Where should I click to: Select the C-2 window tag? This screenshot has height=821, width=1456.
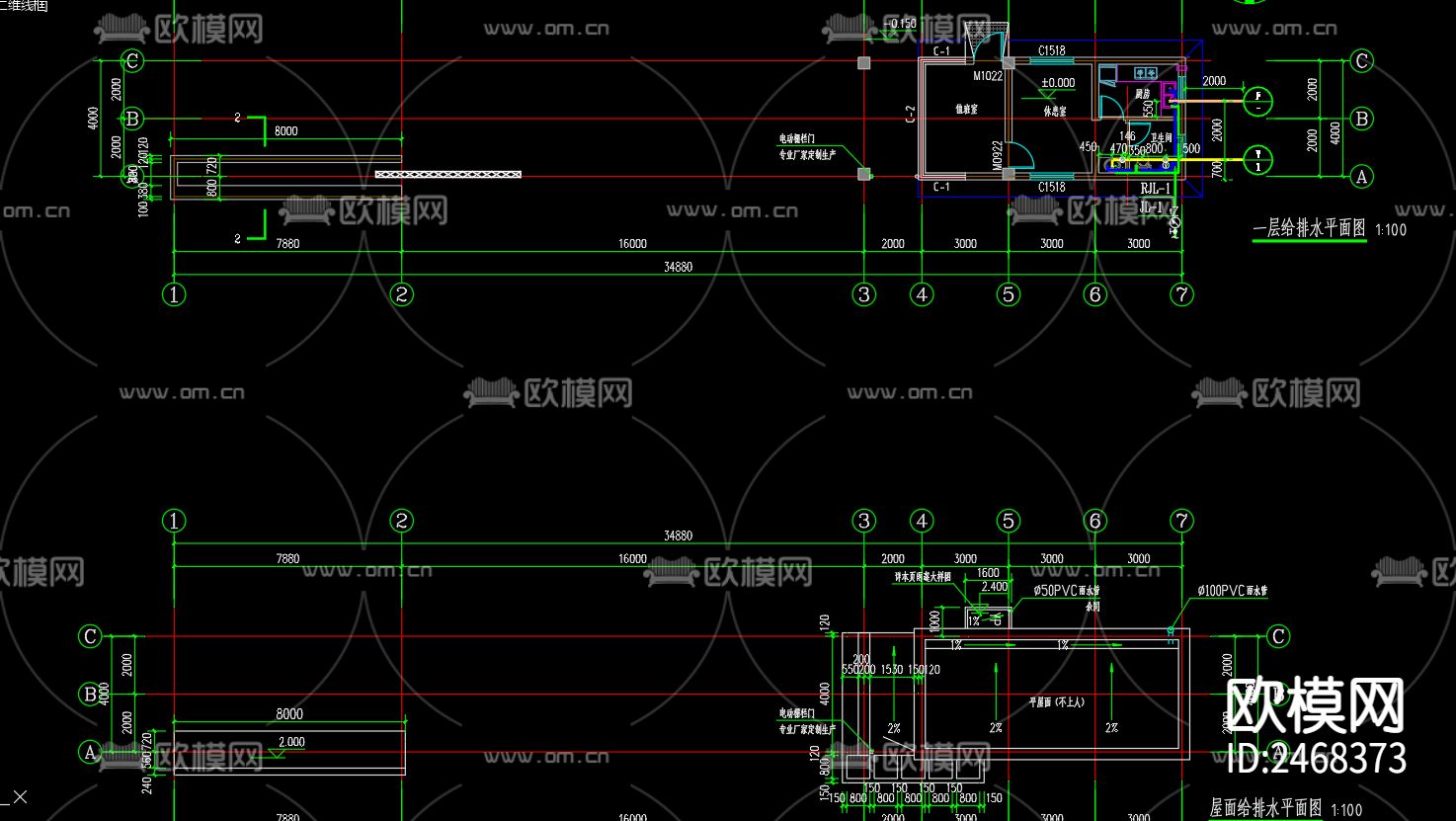coord(911,114)
